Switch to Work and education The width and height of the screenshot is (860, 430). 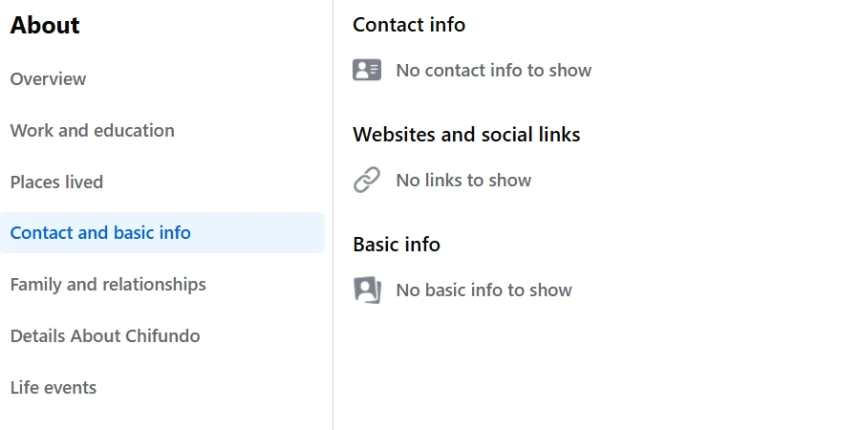tap(92, 130)
